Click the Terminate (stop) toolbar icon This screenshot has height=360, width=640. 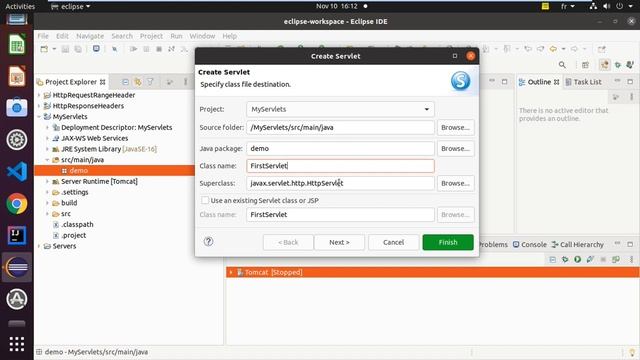(x=159, y=49)
